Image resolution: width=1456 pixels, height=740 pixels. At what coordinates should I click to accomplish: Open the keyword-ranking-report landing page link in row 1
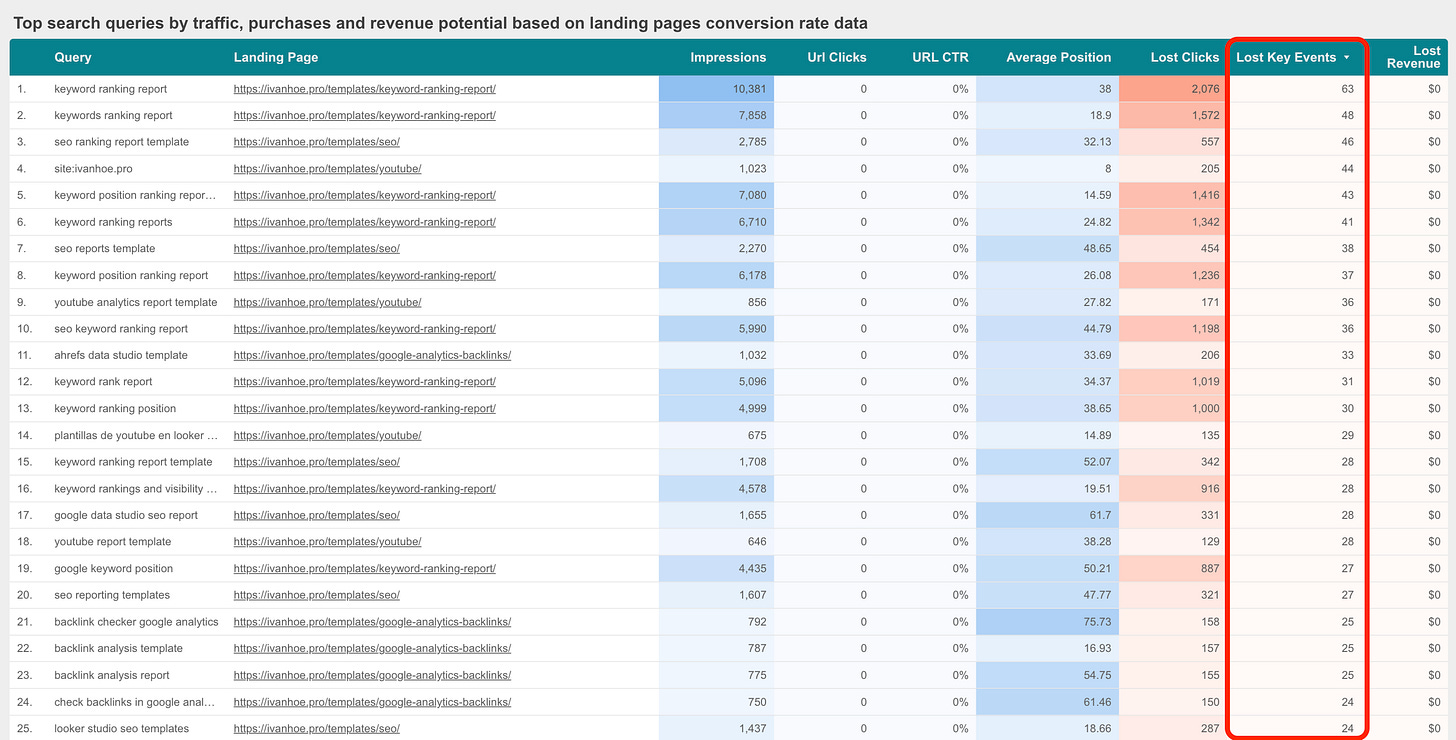click(x=364, y=88)
